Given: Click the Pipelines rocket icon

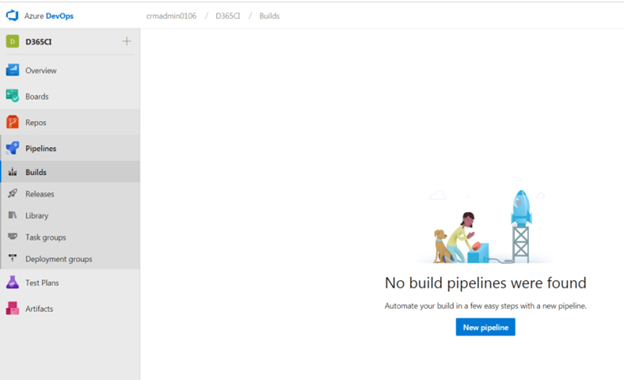Looking at the screenshot, I should coord(12,148).
